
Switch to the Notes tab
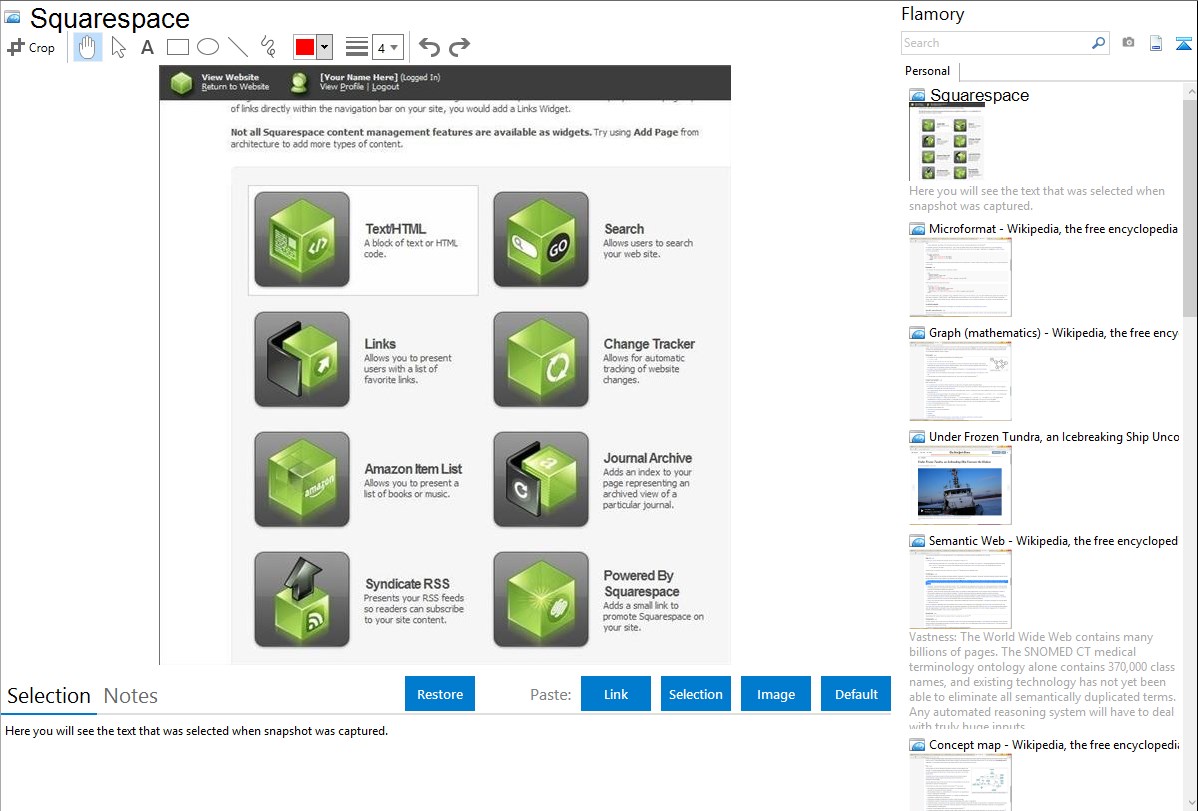131,696
